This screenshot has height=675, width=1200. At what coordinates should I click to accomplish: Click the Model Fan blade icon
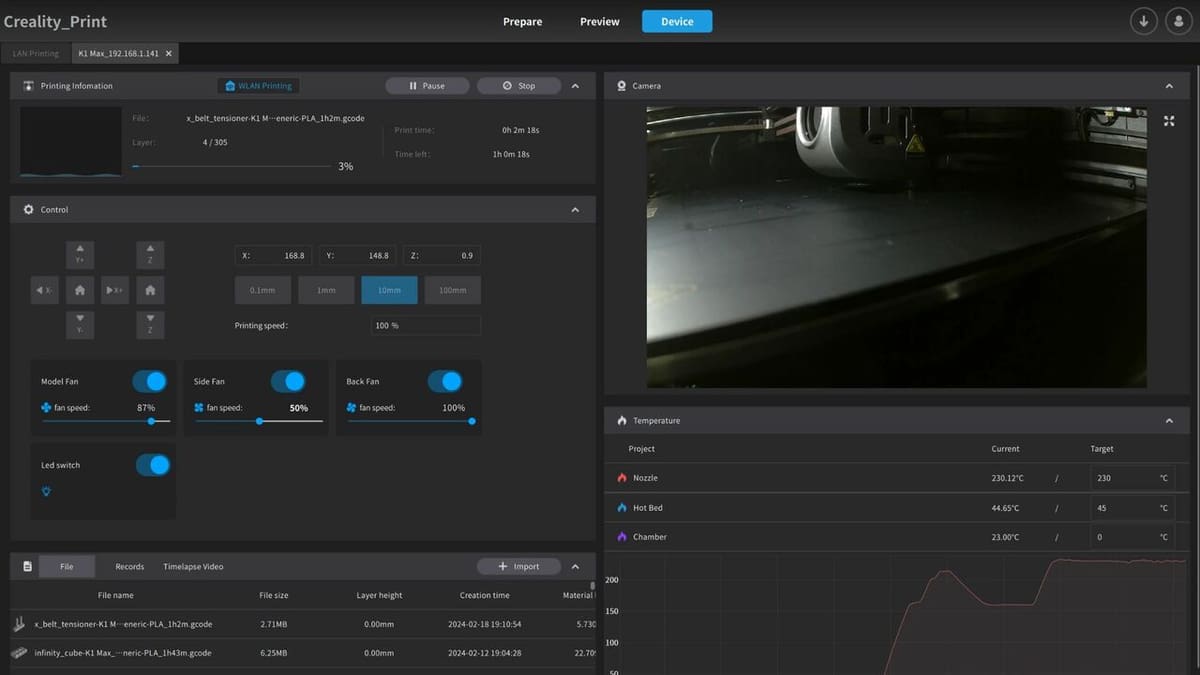pos(46,408)
